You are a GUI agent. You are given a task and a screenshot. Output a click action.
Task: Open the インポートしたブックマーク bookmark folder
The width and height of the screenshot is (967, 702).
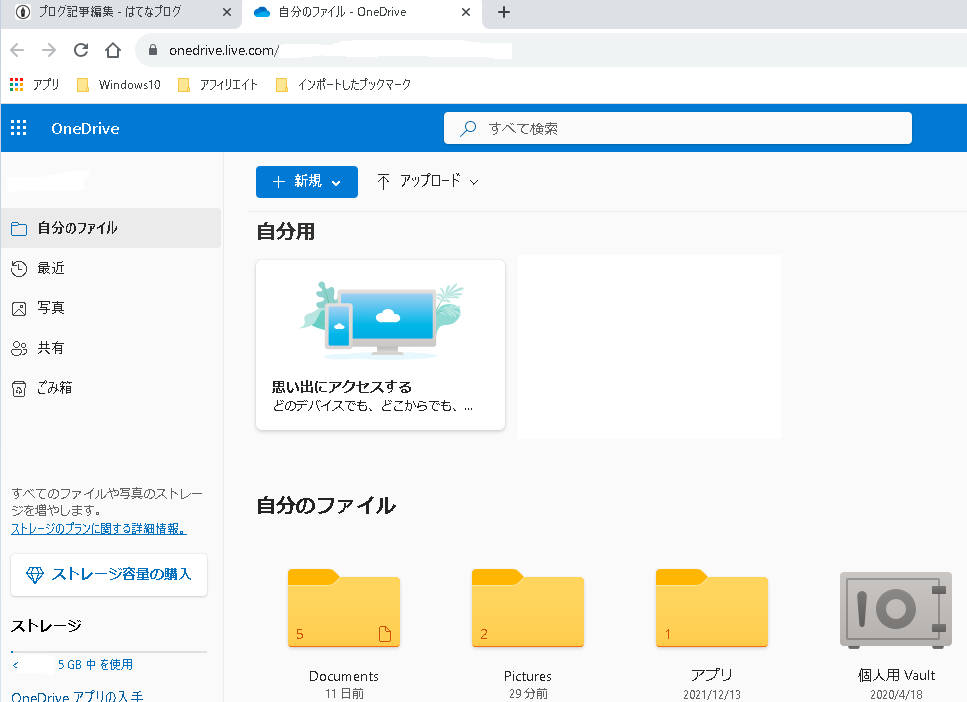[344, 85]
